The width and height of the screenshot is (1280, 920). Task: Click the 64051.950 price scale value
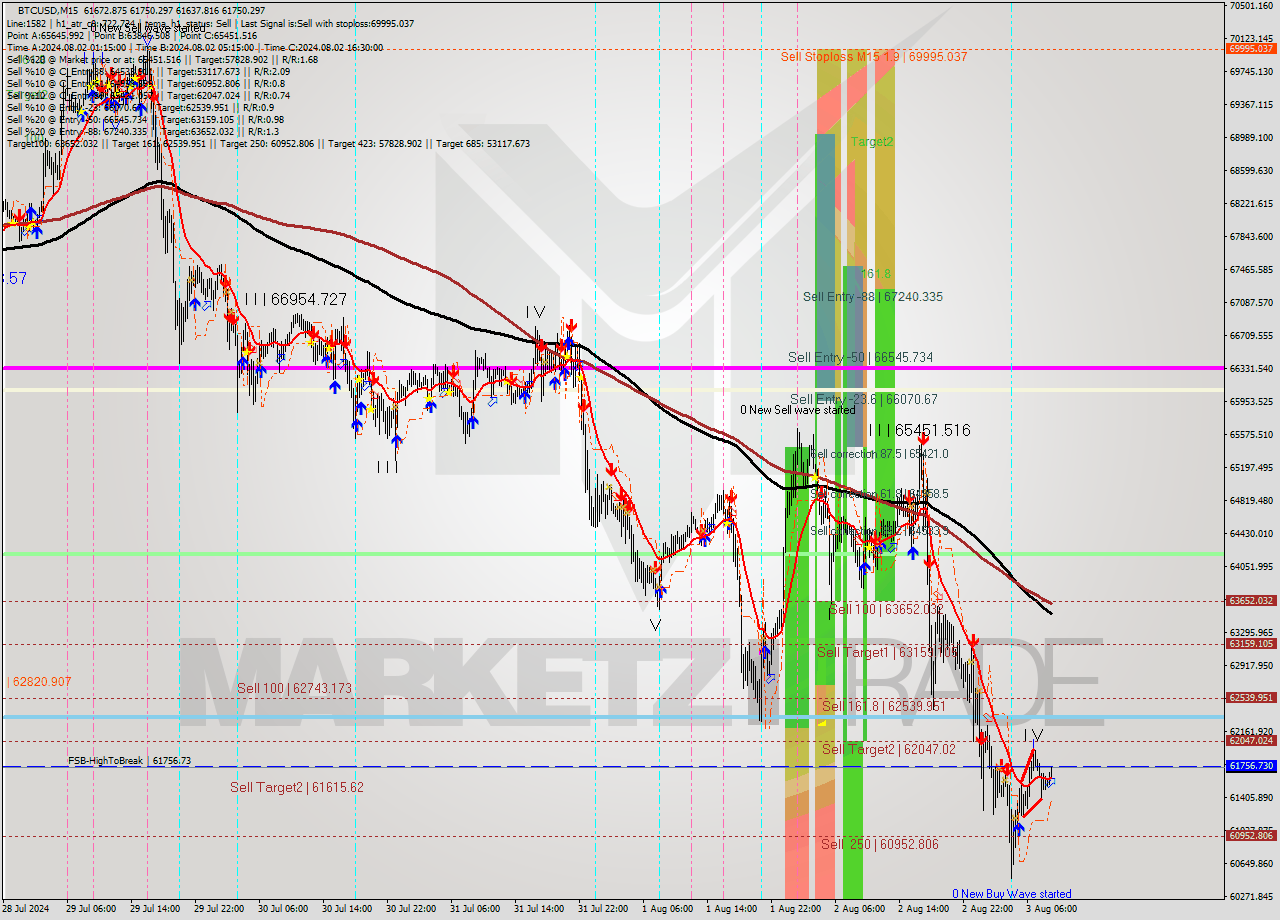[x=1251, y=567]
